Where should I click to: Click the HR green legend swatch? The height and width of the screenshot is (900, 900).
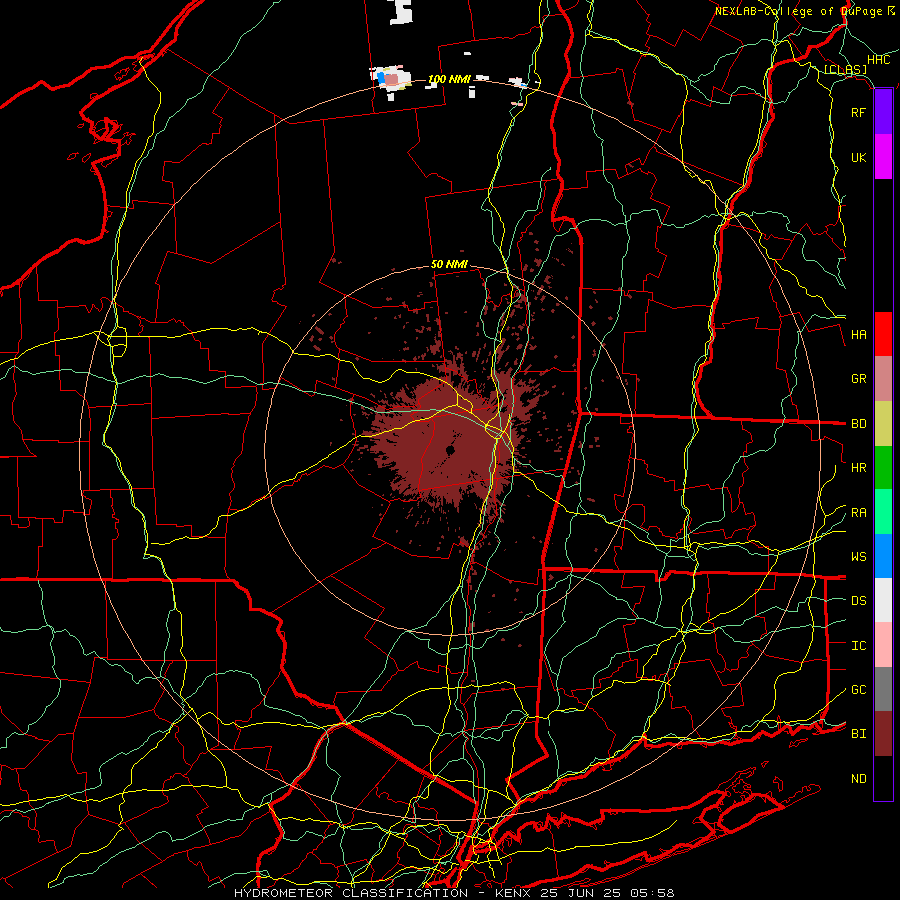click(x=883, y=467)
